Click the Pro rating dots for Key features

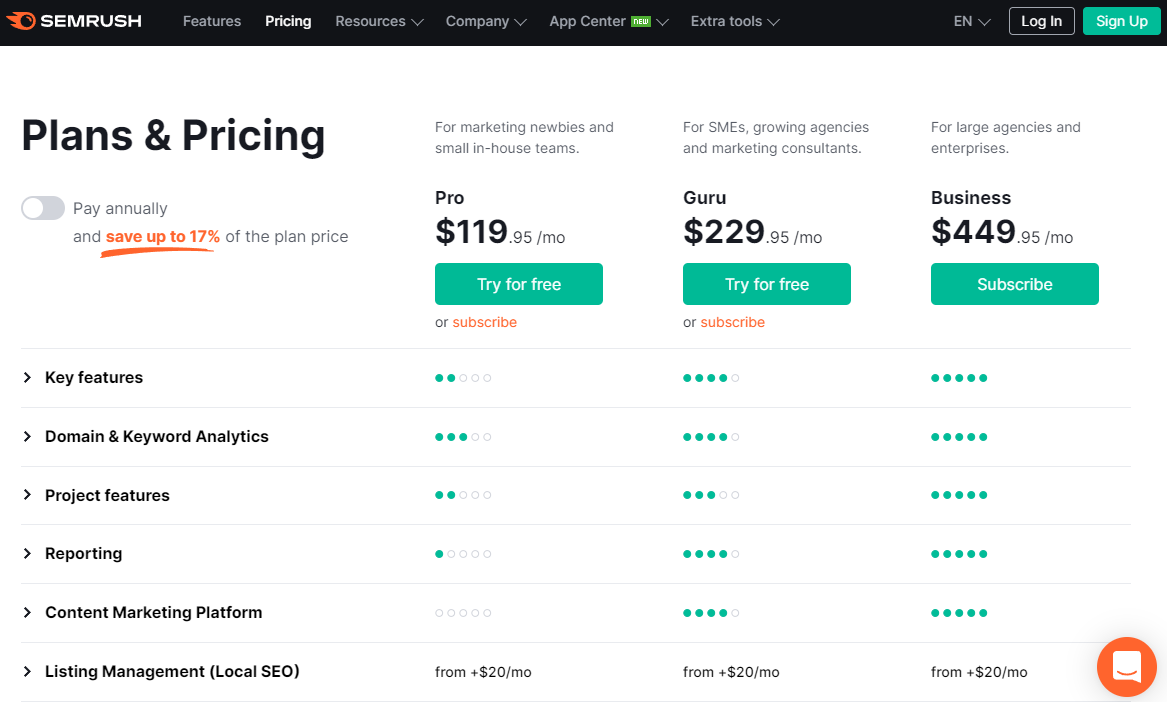click(463, 378)
